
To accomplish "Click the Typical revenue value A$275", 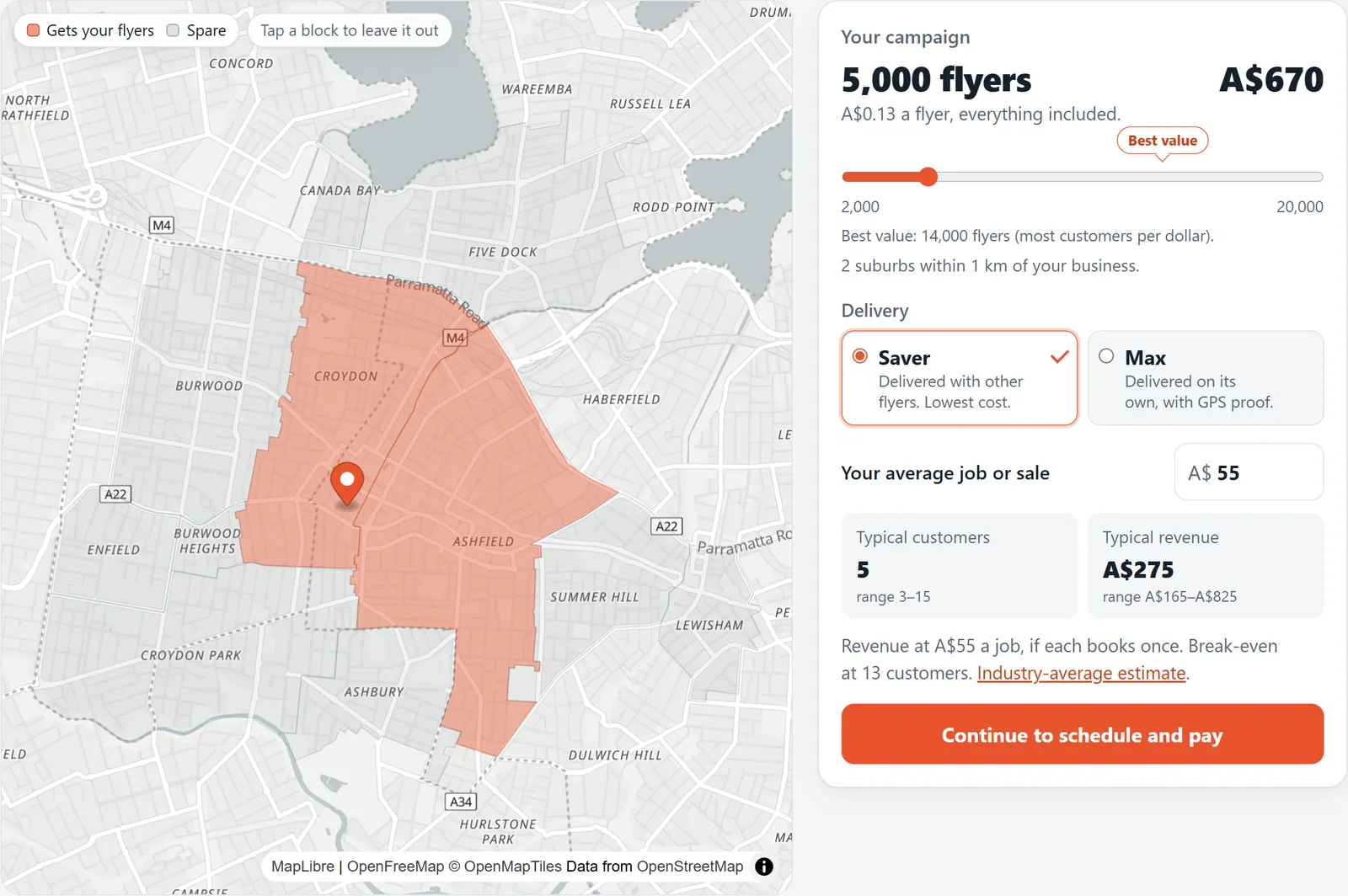I will [1138, 570].
